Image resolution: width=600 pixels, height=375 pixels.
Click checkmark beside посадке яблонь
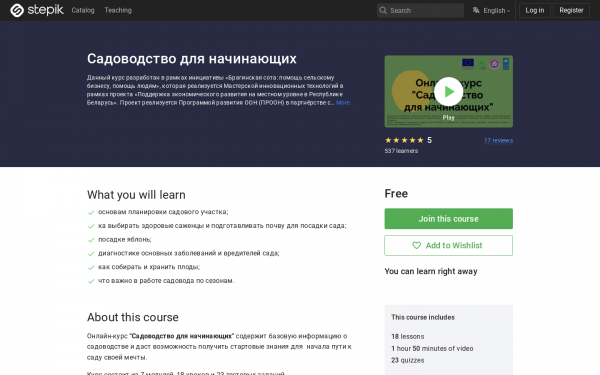coord(91,240)
